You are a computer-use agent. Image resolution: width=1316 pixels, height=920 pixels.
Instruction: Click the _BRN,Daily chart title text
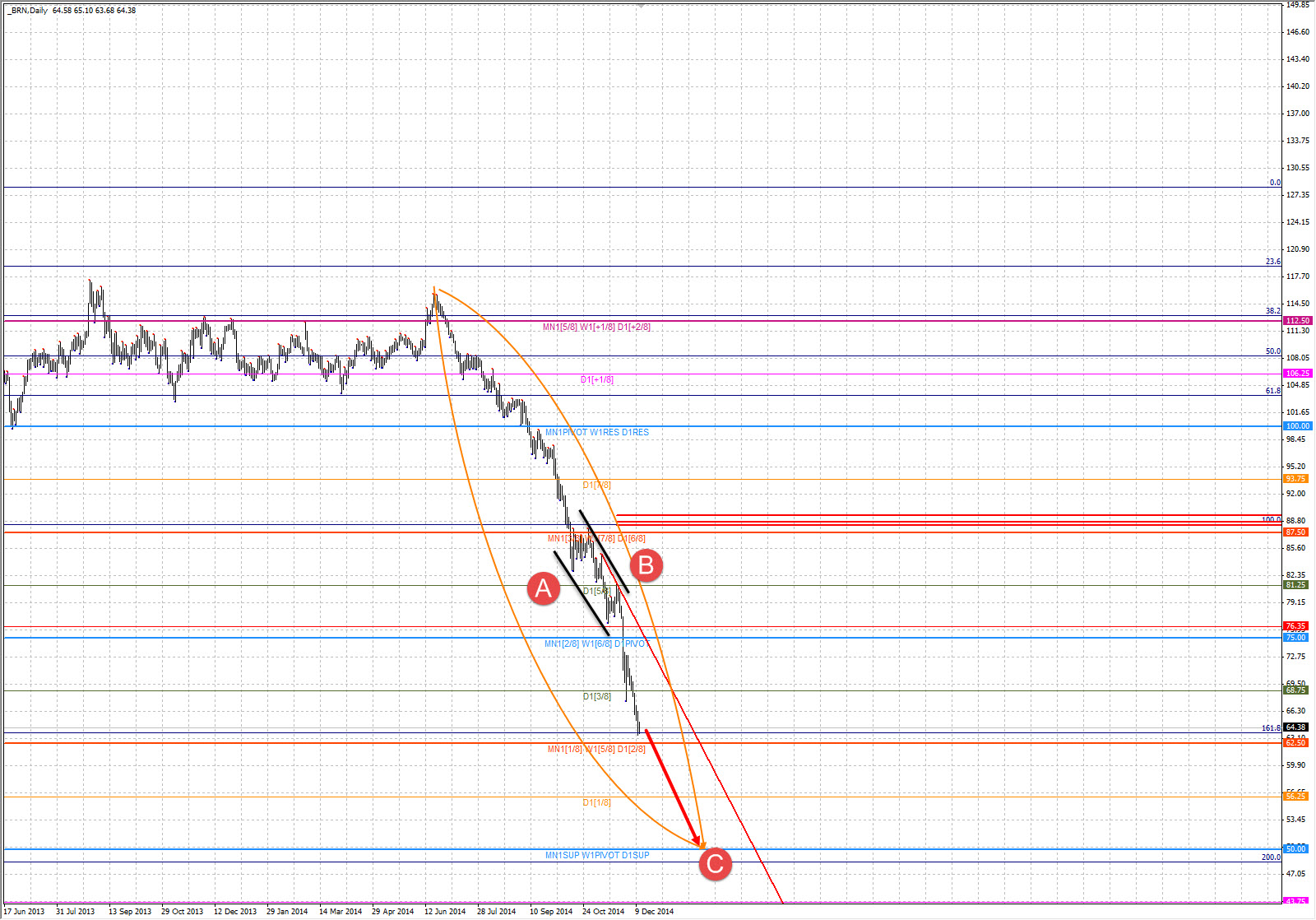pos(28,11)
